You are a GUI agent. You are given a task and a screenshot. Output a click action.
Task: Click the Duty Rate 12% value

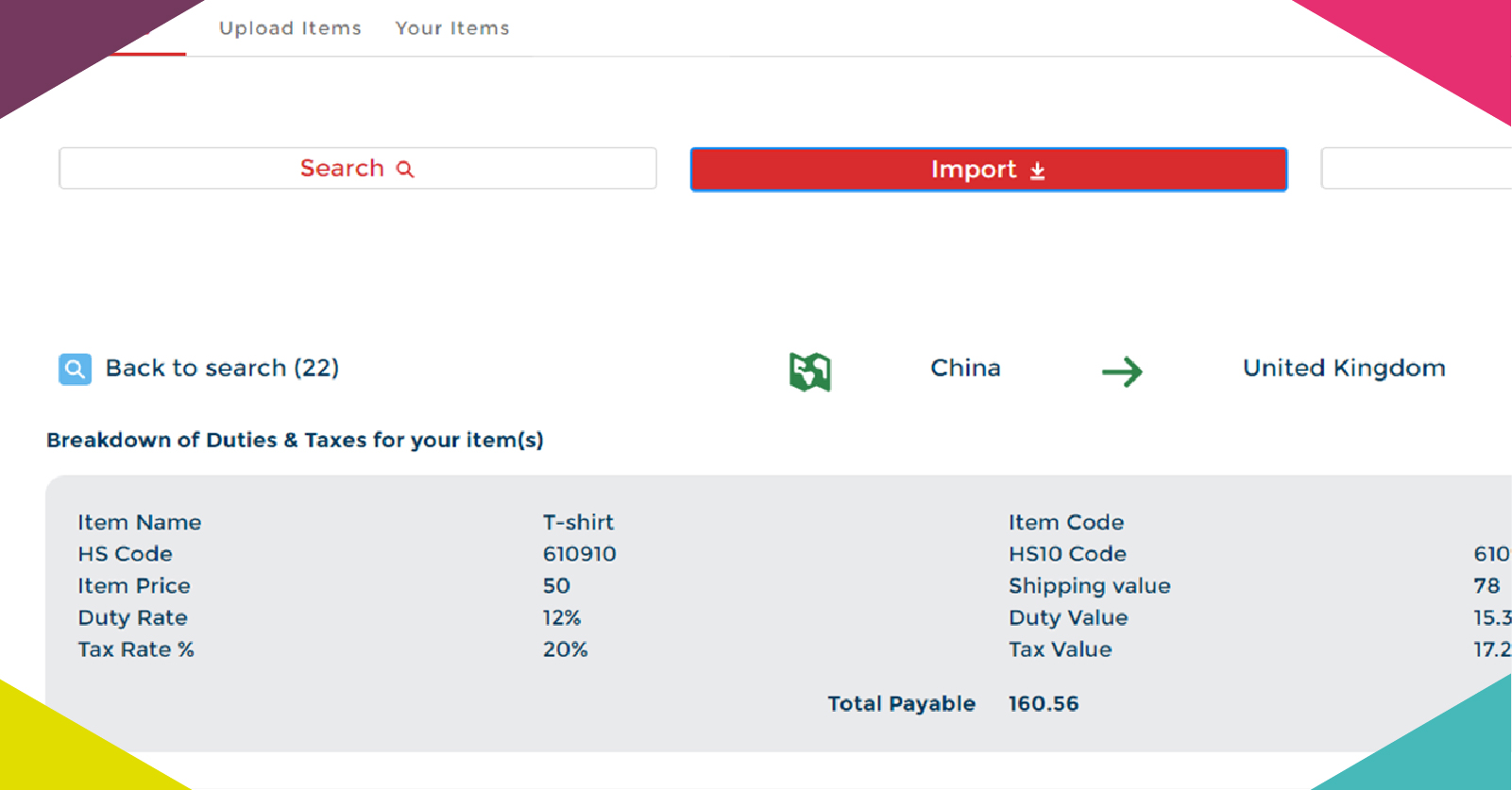coord(561,617)
